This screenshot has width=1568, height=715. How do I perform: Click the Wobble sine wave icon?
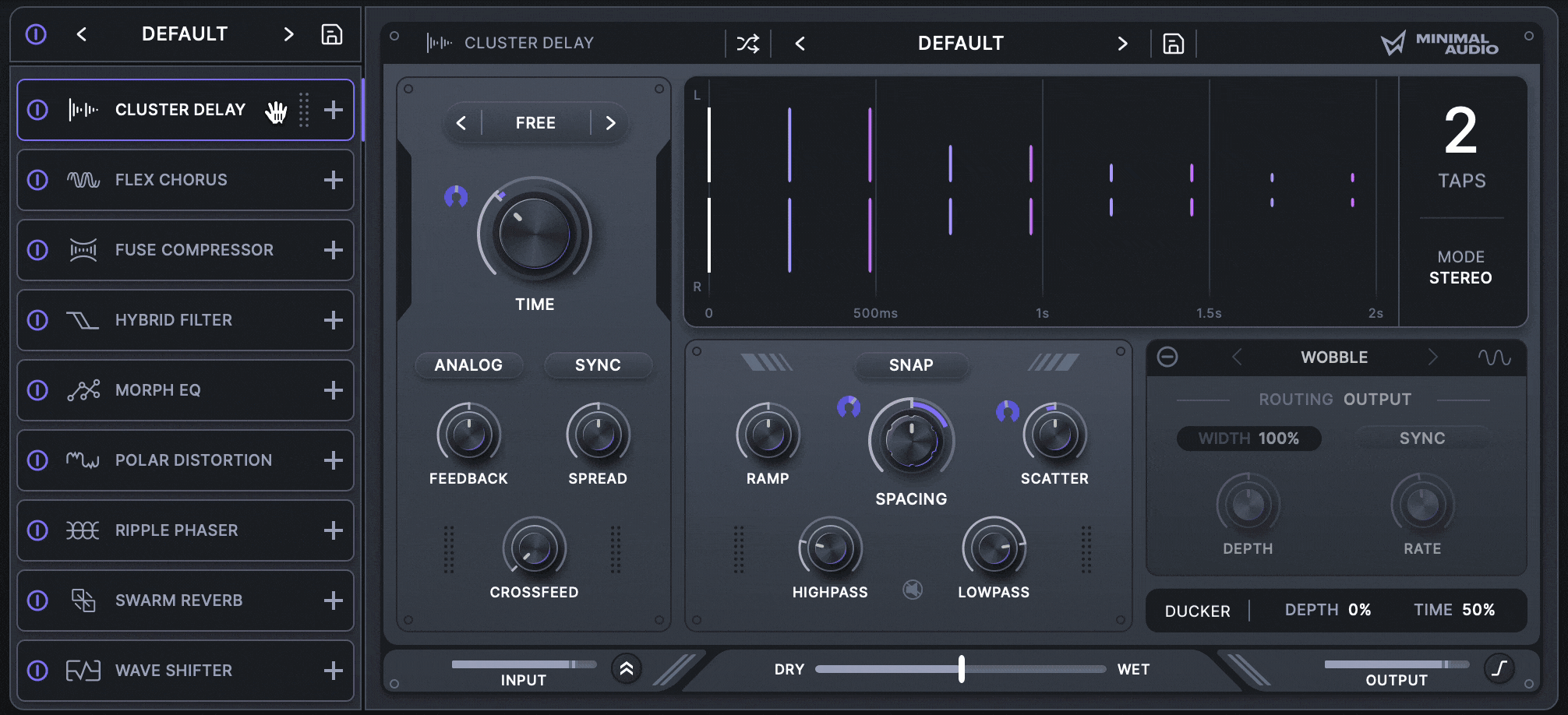tap(1494, 357)
